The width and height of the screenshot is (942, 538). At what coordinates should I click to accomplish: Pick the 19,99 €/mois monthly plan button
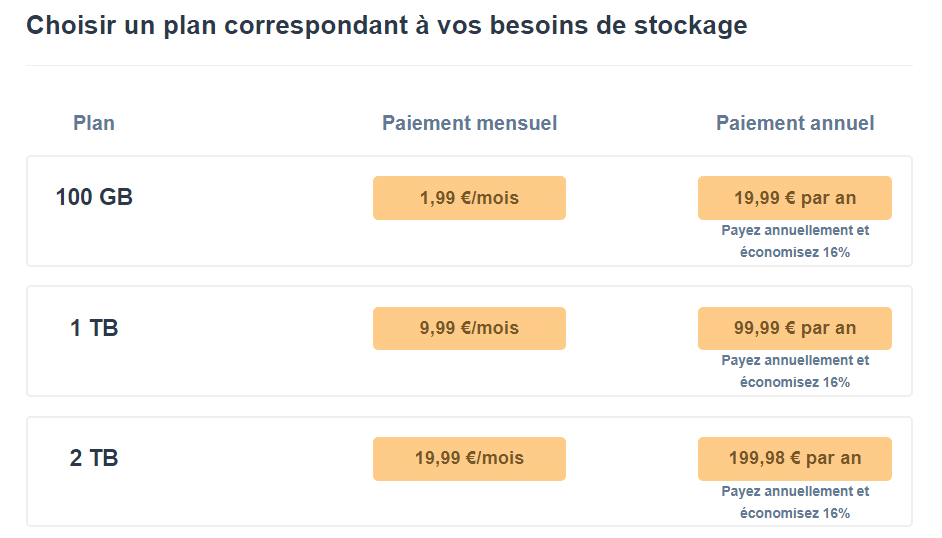469,458
